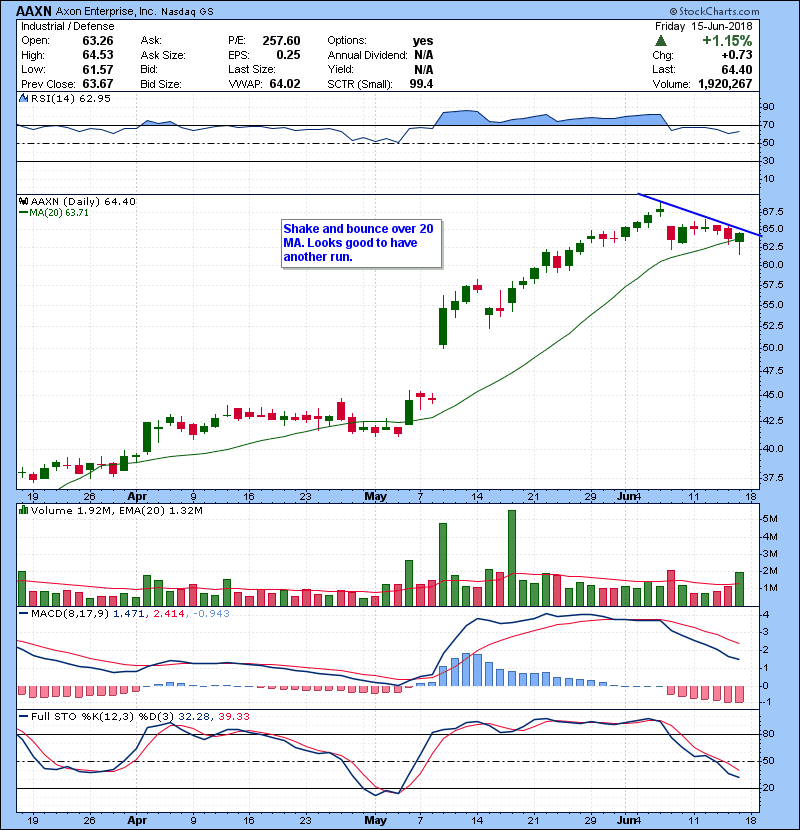Click the RSI indicator icon beside RSI(14)

pos(23,98)
